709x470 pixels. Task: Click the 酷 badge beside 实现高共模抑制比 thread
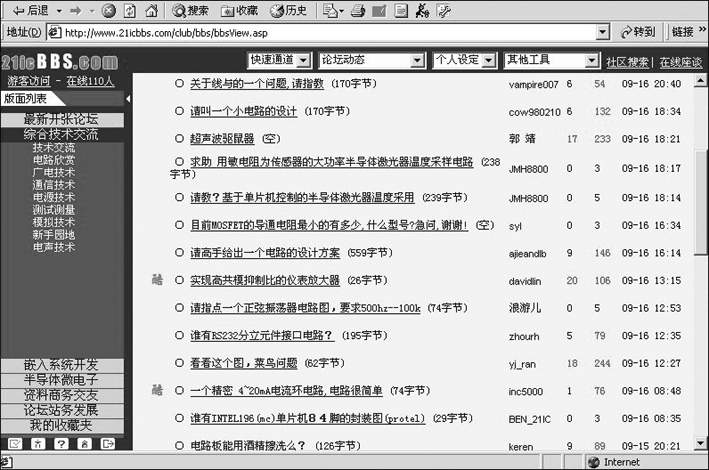coord(157,280)
